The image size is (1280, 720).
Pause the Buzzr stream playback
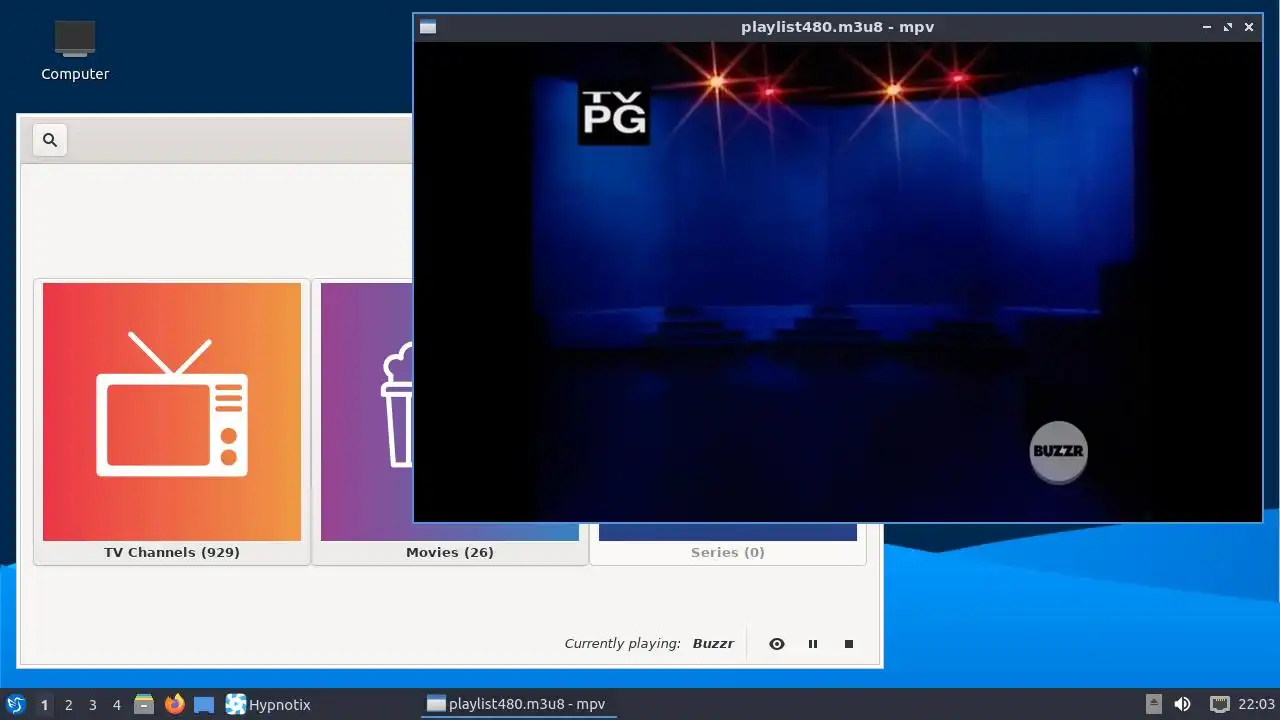point(813,644)
